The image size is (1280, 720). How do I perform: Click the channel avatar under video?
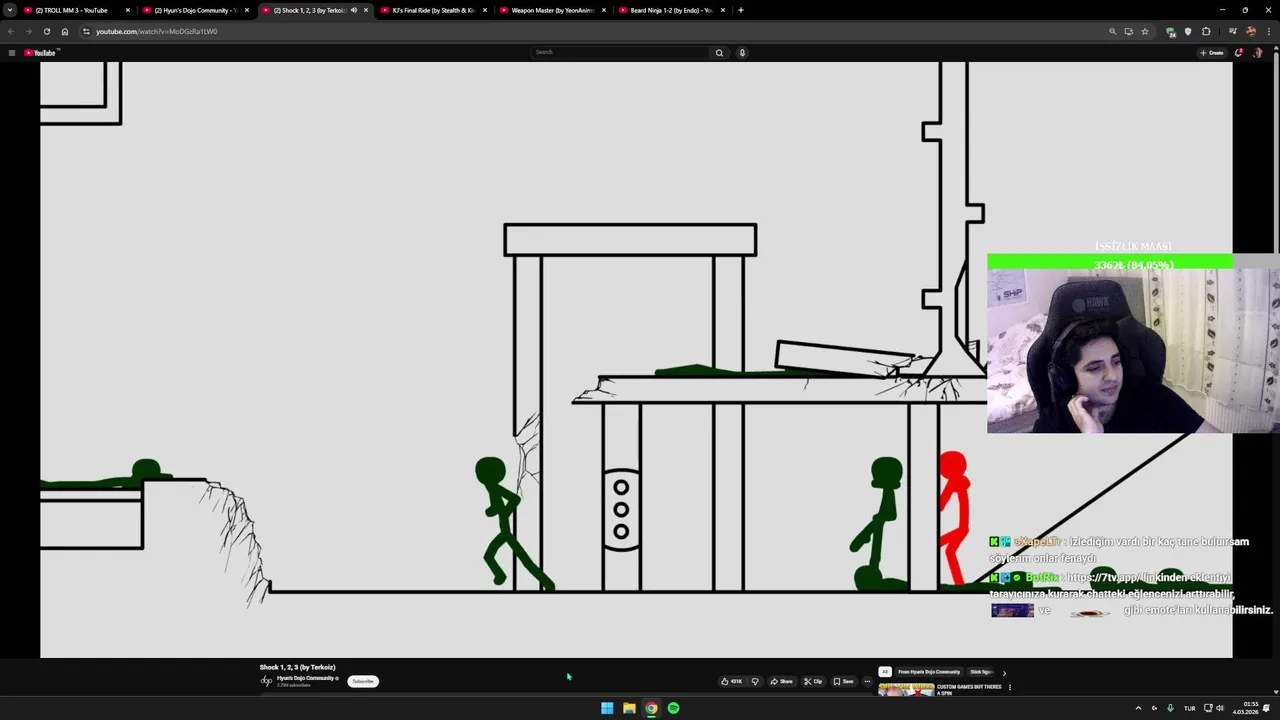(266, 681)
